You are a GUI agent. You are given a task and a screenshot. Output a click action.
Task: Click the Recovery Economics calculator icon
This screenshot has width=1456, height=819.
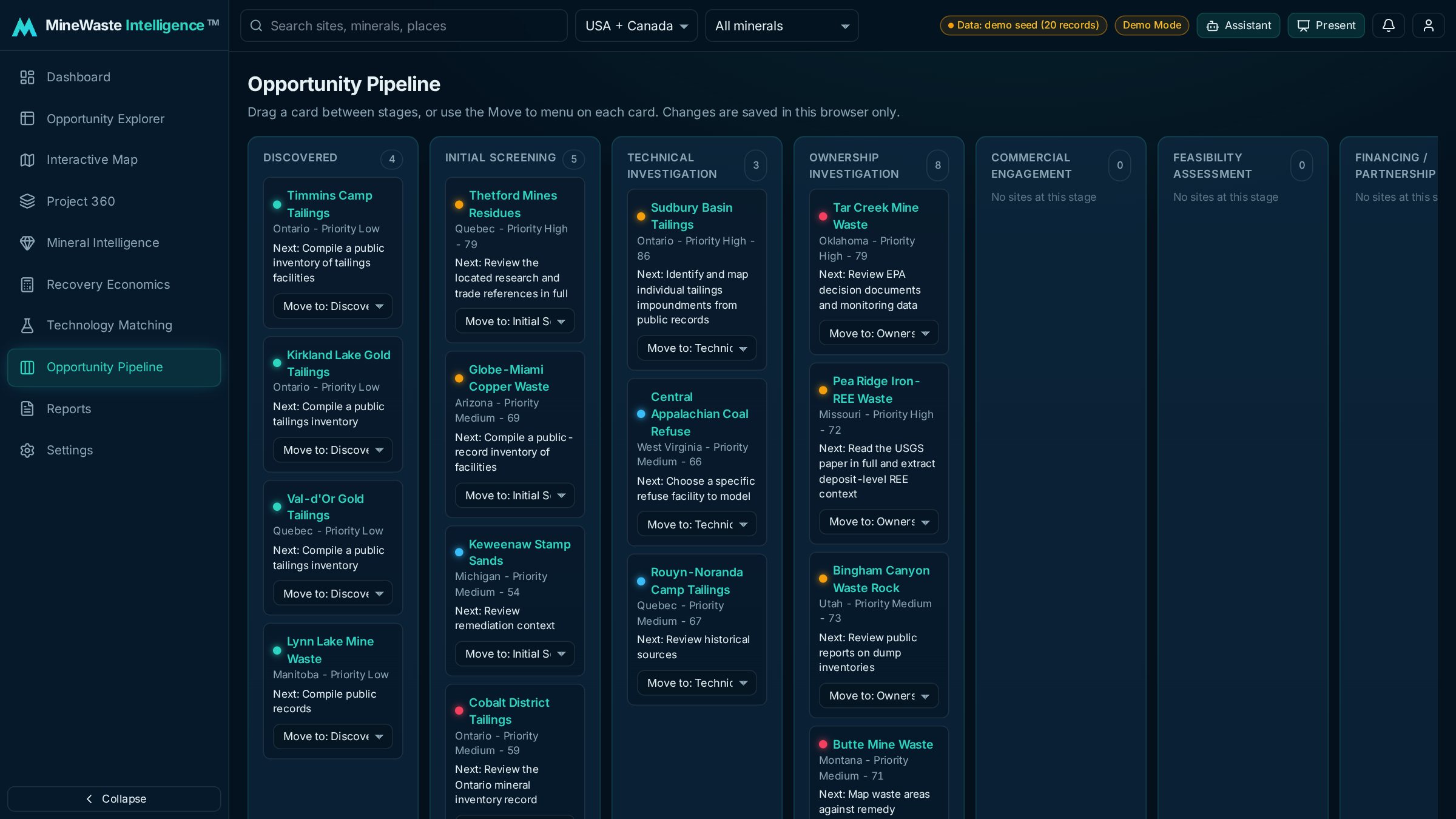click(x=27, y=285)
